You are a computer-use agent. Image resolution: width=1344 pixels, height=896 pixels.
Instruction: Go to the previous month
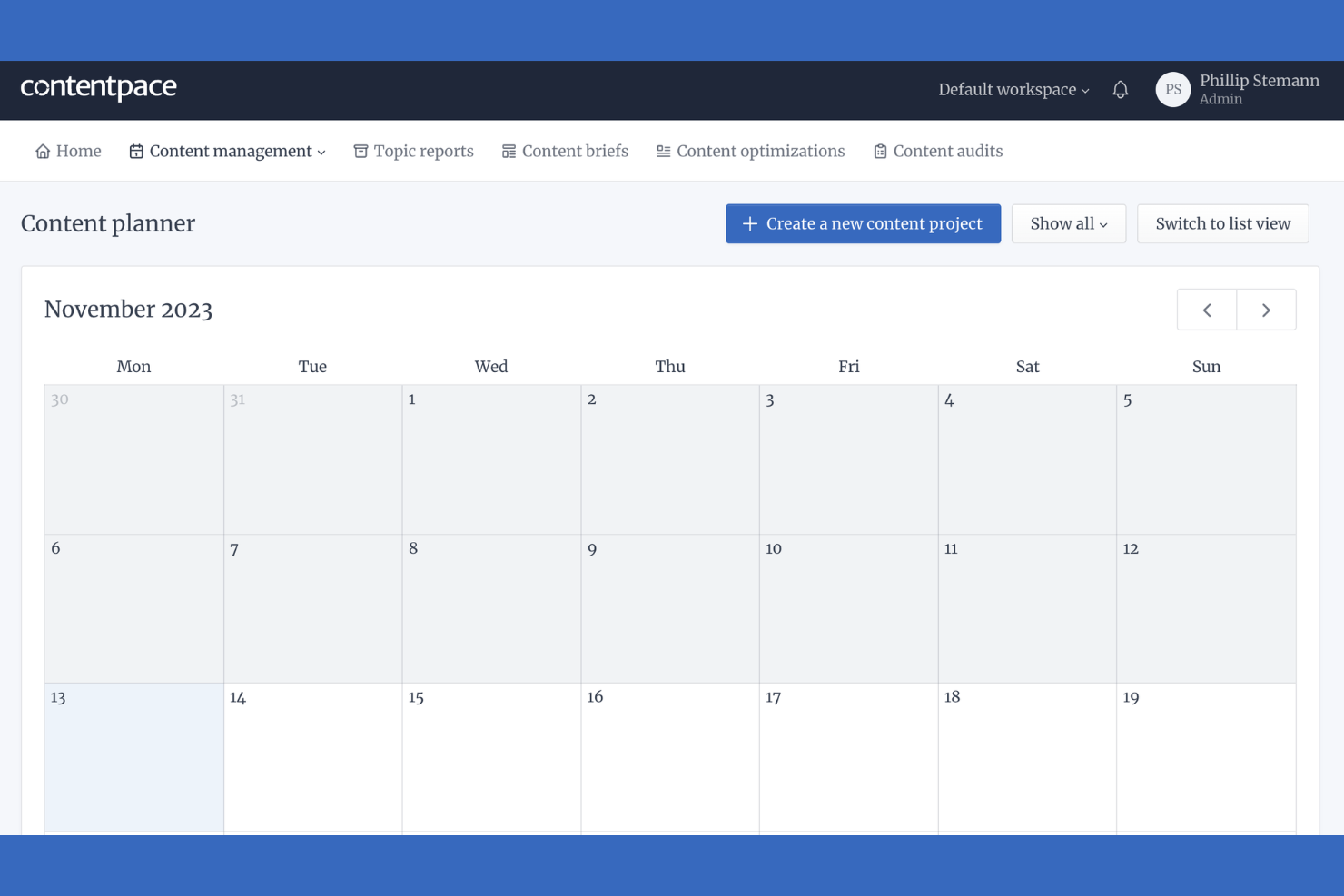click(x=1206, y=309)
